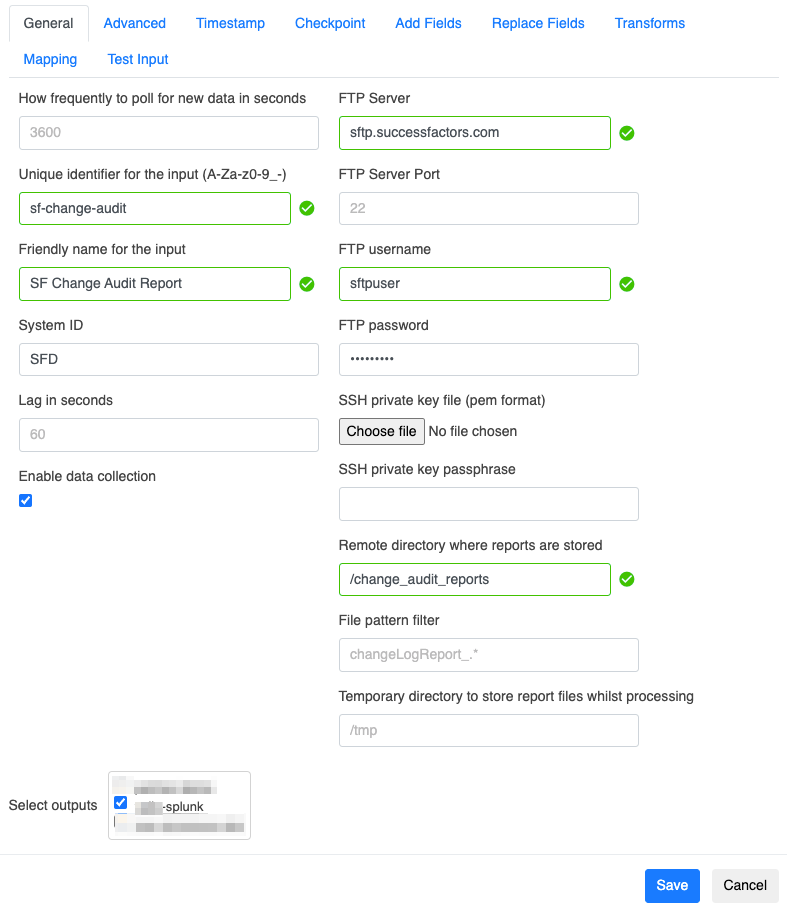Cancel the configuration changes
Screen dimensions: 787x913
pos(744,885)
